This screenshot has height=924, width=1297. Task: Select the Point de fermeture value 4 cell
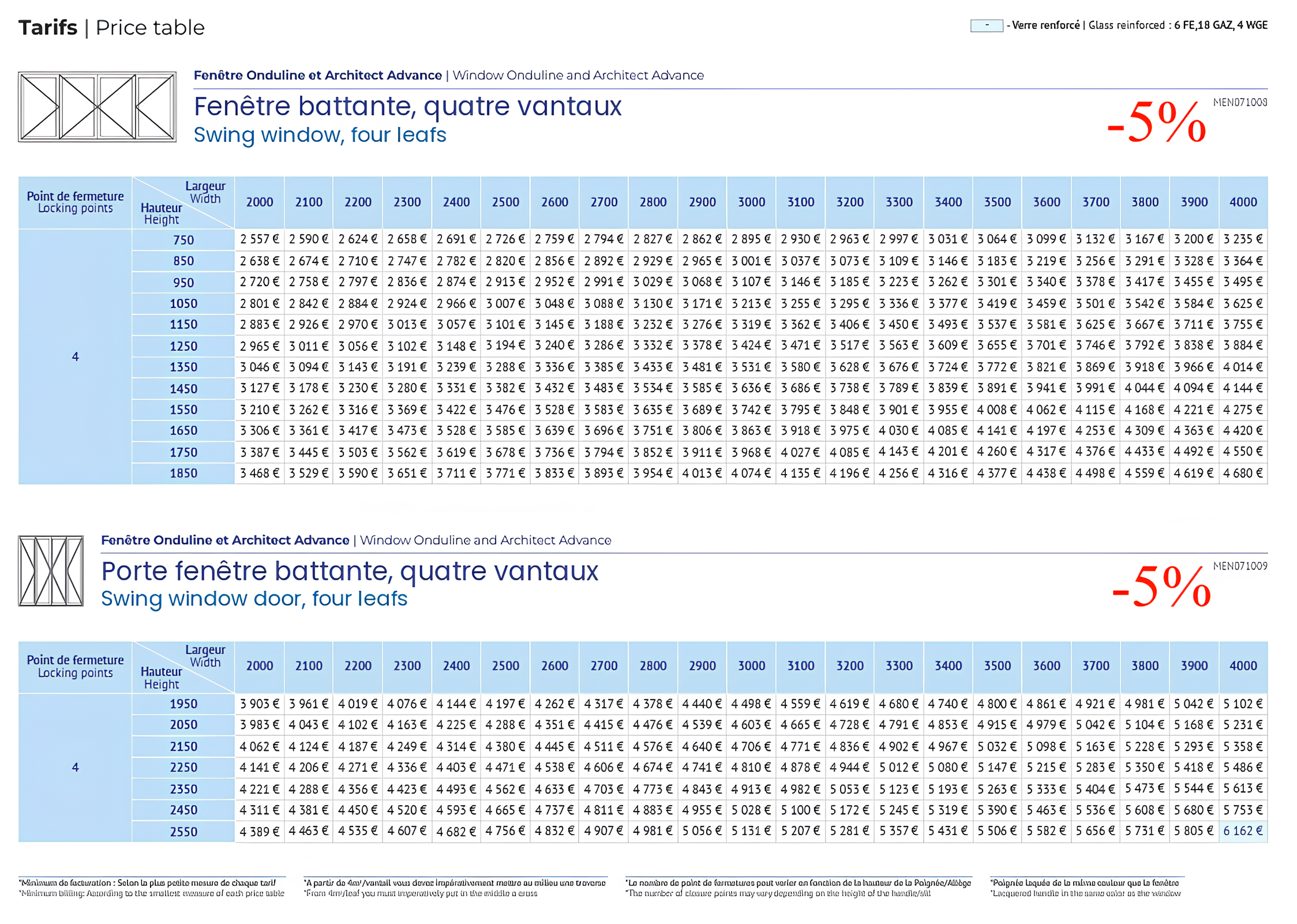tap(75, 356)
